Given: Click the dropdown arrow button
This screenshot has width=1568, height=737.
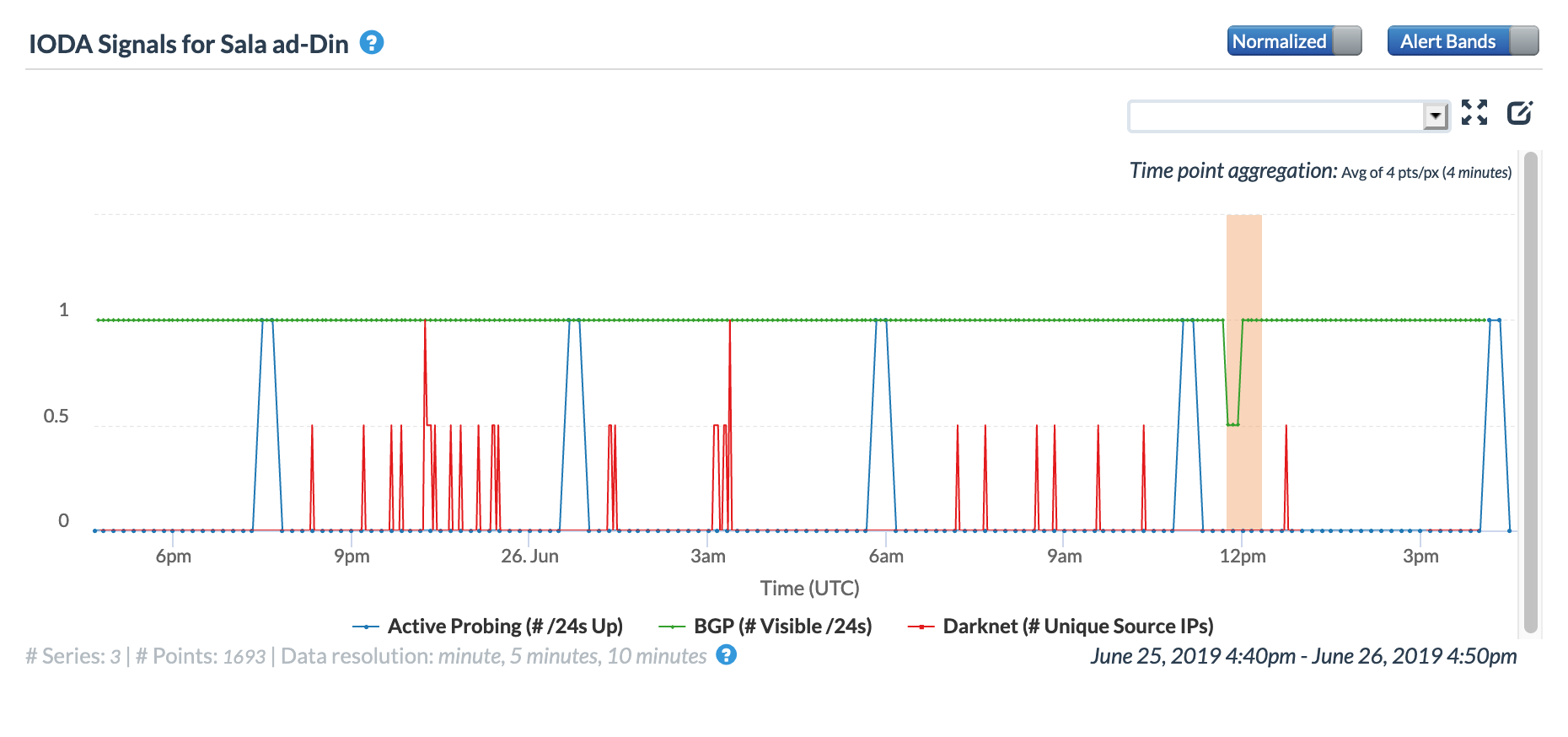Looking at the screenshot, I should pos(1435,116).
